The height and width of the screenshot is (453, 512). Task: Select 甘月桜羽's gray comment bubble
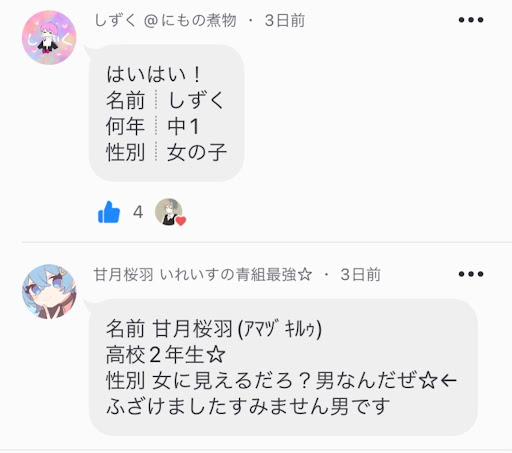tap(283, 367)
